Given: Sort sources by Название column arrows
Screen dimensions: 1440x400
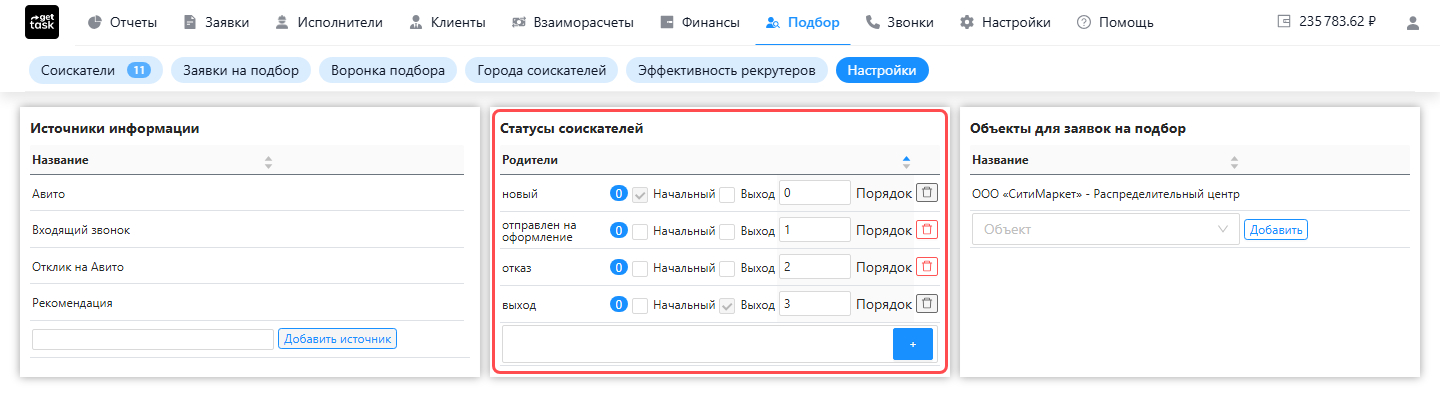Looking at the screenshot, I should [268, 161].
